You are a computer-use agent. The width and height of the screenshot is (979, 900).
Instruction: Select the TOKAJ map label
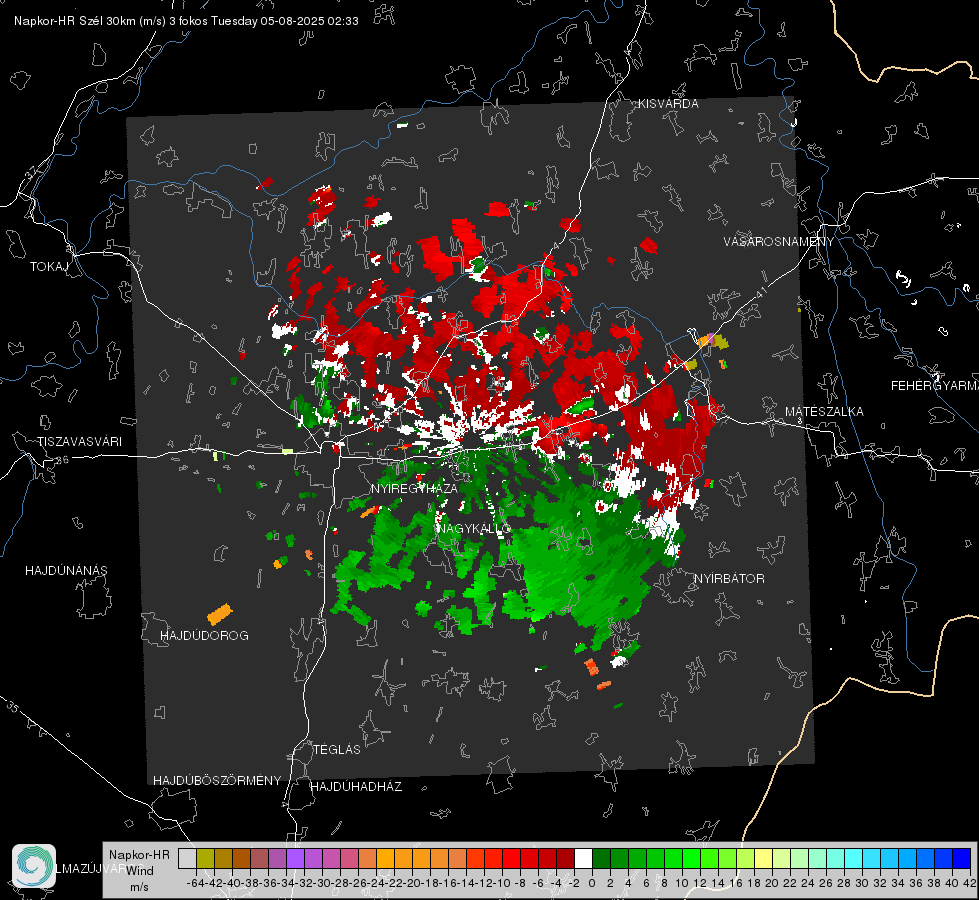(x=49, y=267)
